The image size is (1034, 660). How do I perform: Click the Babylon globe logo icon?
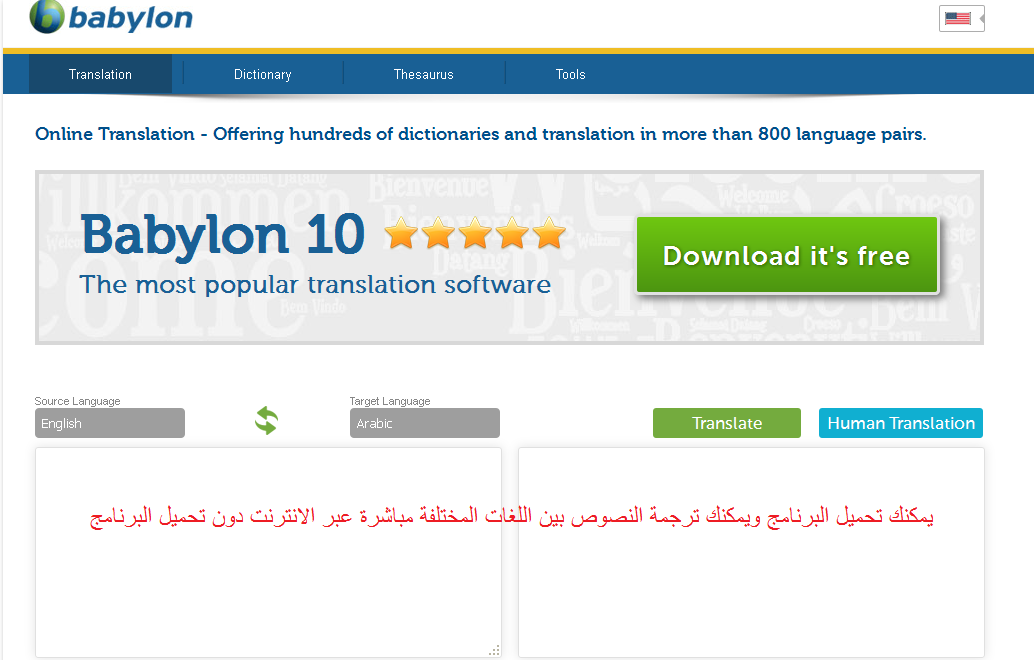point(47,17)
